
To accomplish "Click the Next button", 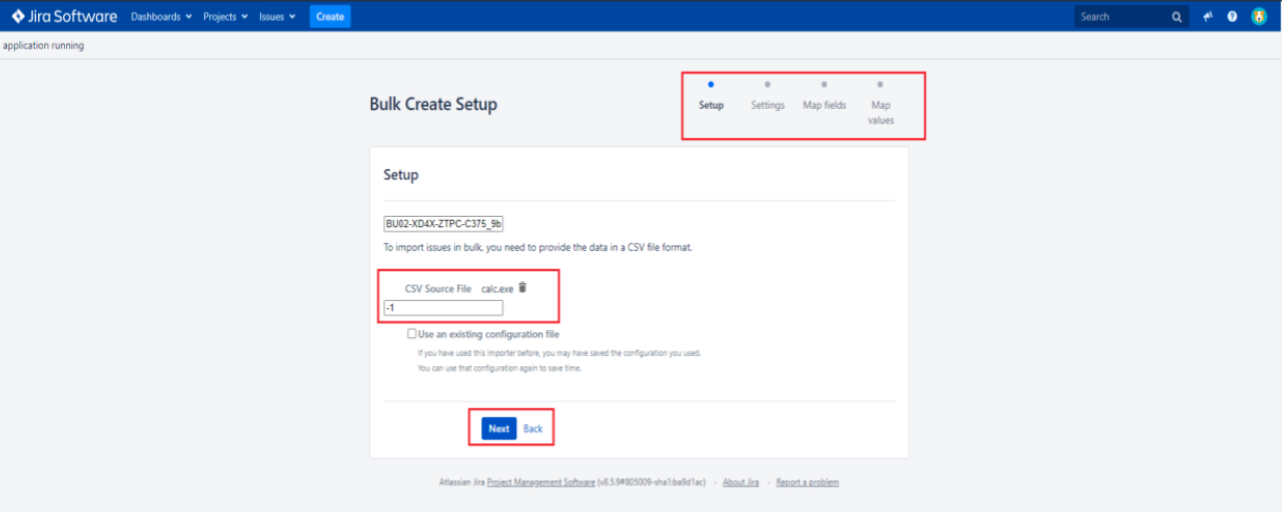I will (x=499, y=428).
